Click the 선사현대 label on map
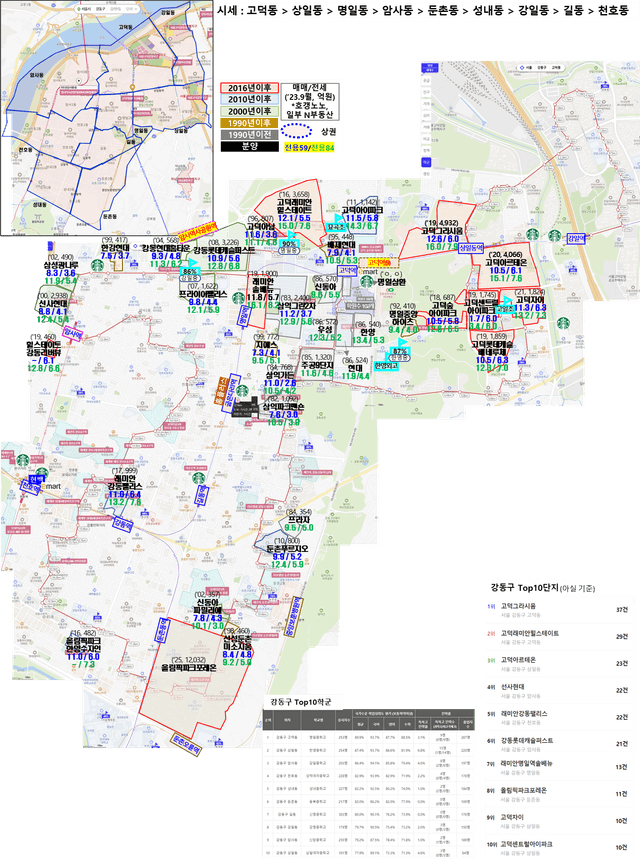The image size is (640, 860). tap(53, 303)
